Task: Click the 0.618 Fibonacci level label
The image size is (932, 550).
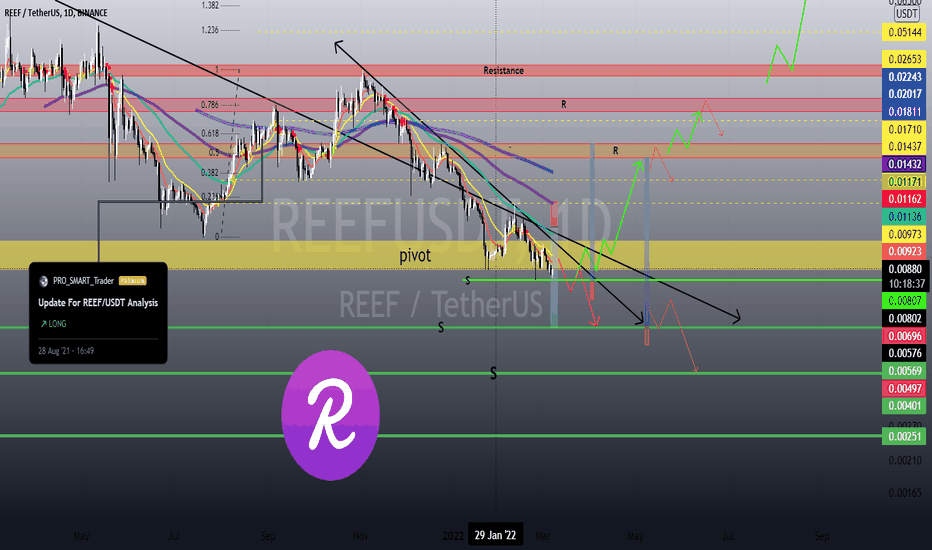Action: 210,133
